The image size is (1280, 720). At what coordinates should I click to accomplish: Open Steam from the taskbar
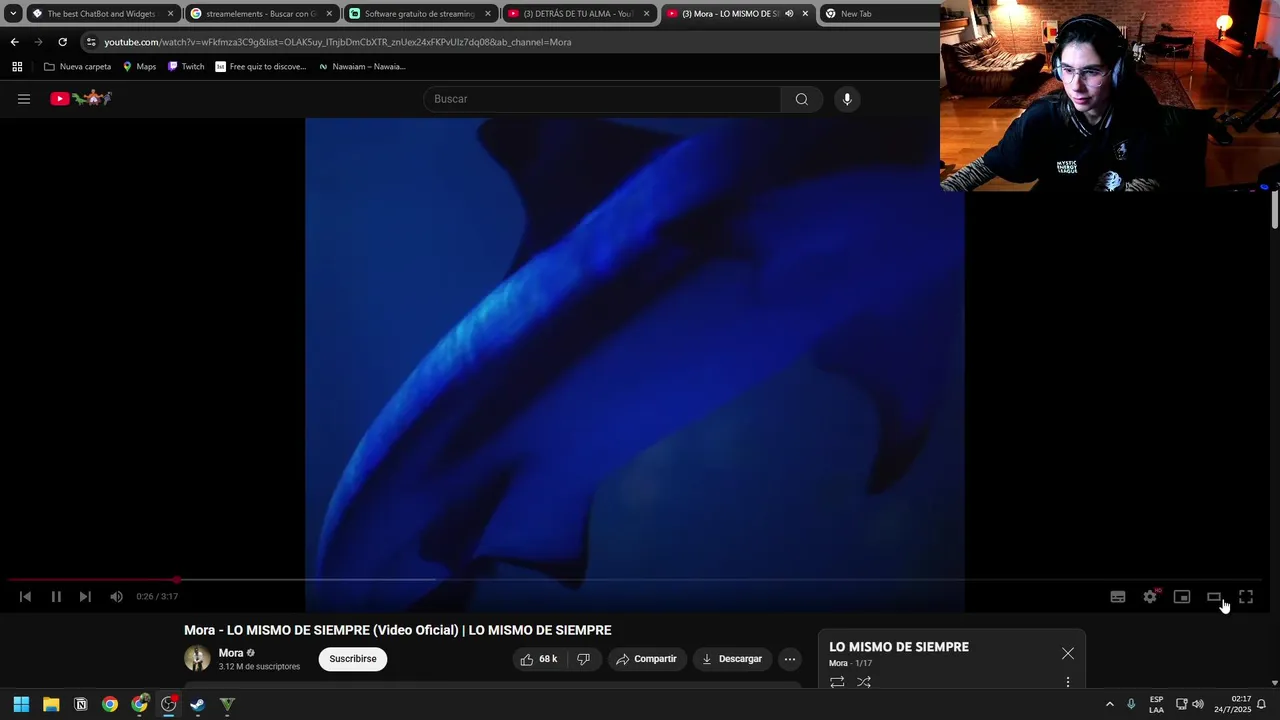tap(197, 704)
